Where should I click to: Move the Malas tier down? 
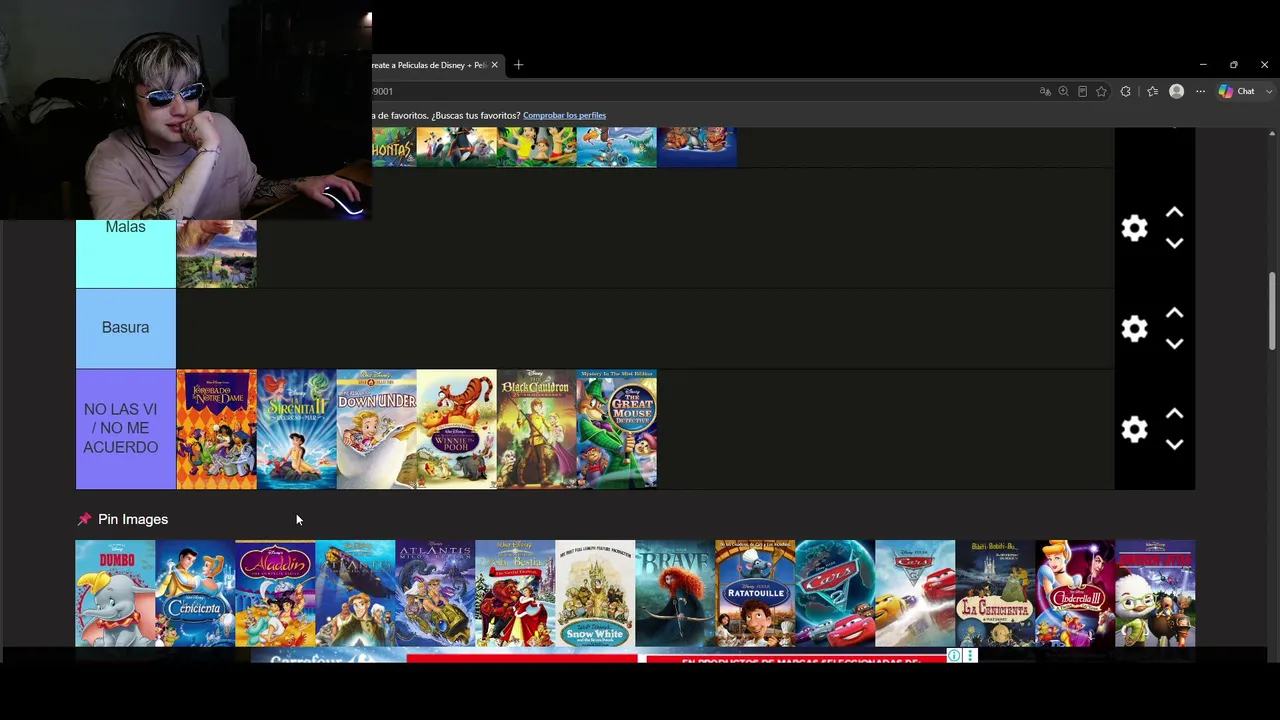pos(1175,243)
